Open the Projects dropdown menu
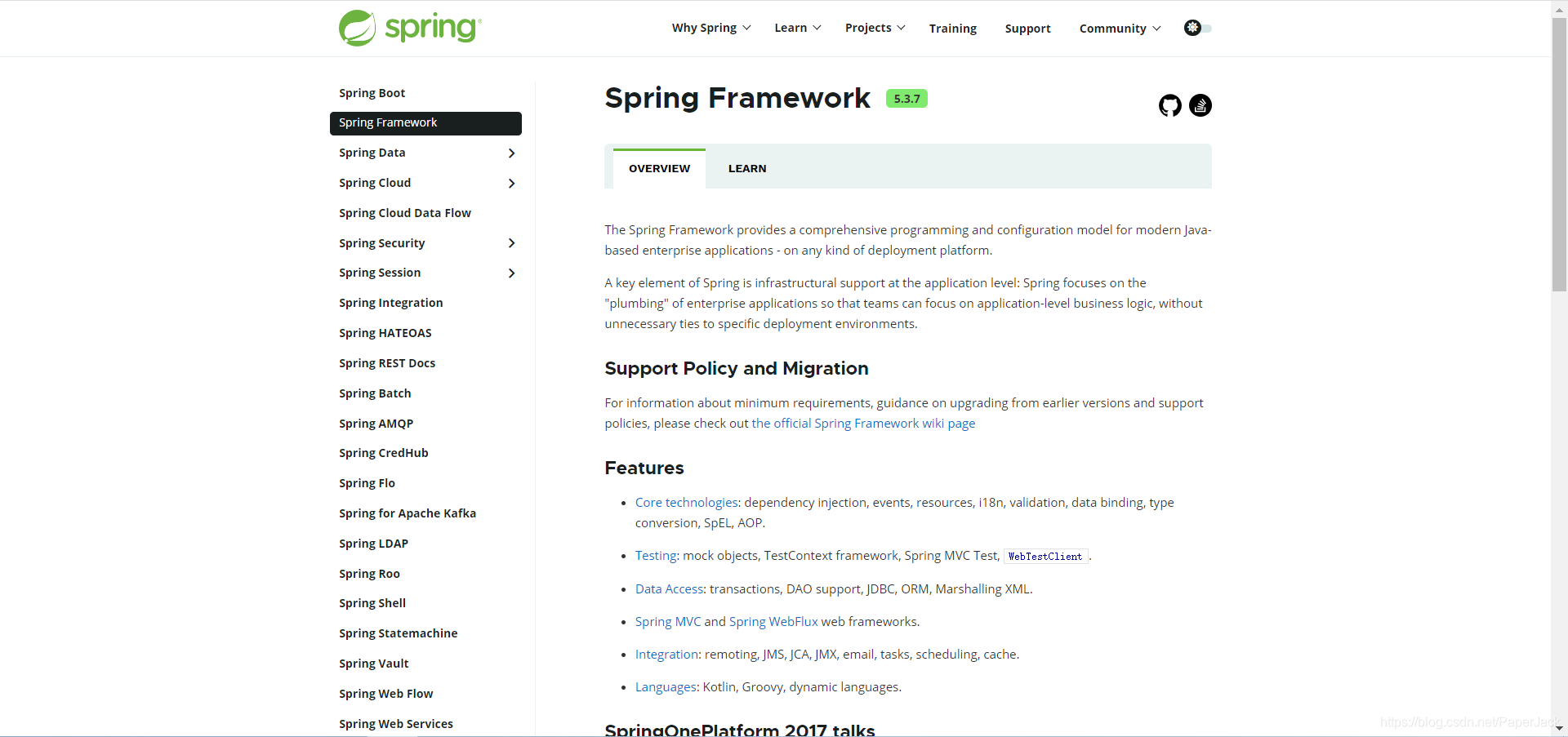The width and height of the screenshot is (1568, 737). [875, 28]
